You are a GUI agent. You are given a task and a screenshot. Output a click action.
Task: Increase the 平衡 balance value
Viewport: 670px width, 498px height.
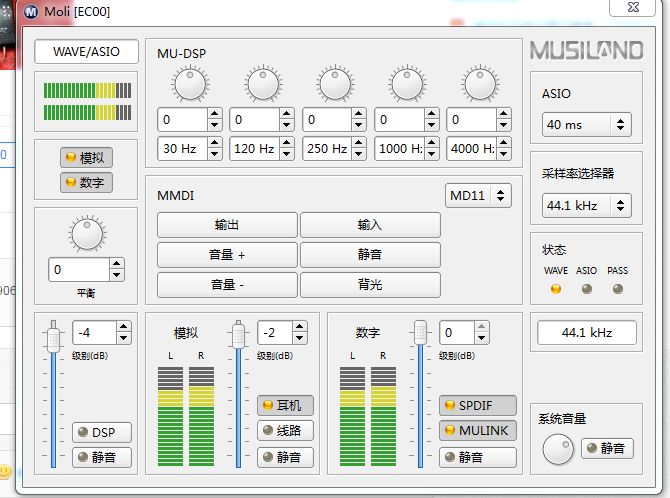point(117,264)
